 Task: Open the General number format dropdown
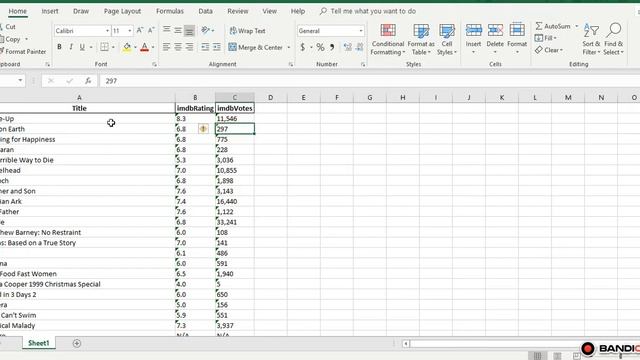coord(361,31)
